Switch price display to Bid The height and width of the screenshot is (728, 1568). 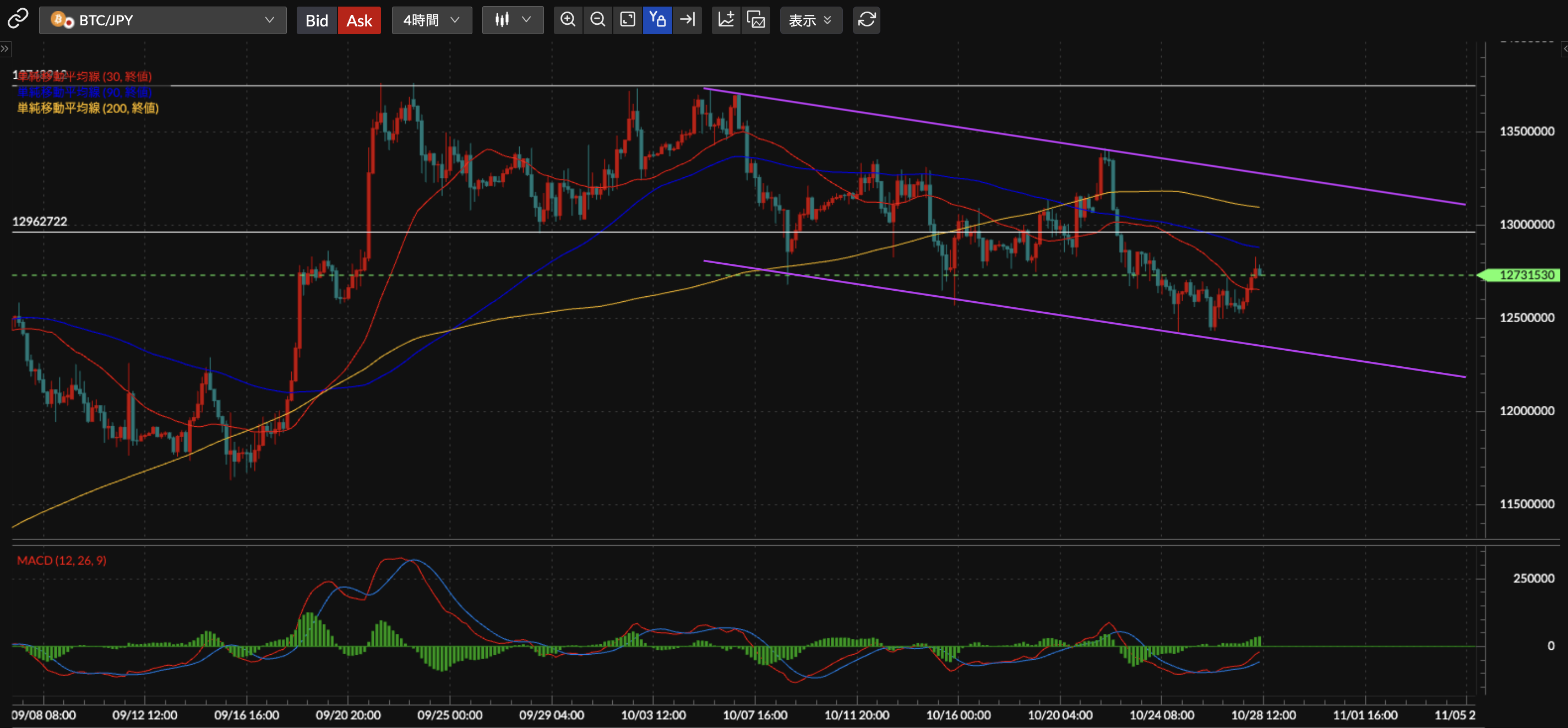[x=317, y=20]
